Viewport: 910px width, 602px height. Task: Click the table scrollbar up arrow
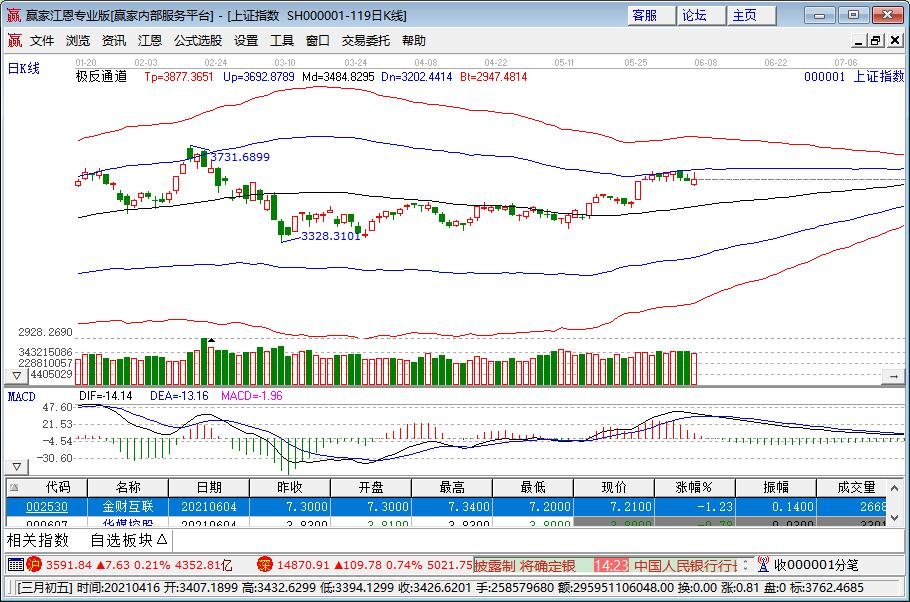(x=894, y=488)
